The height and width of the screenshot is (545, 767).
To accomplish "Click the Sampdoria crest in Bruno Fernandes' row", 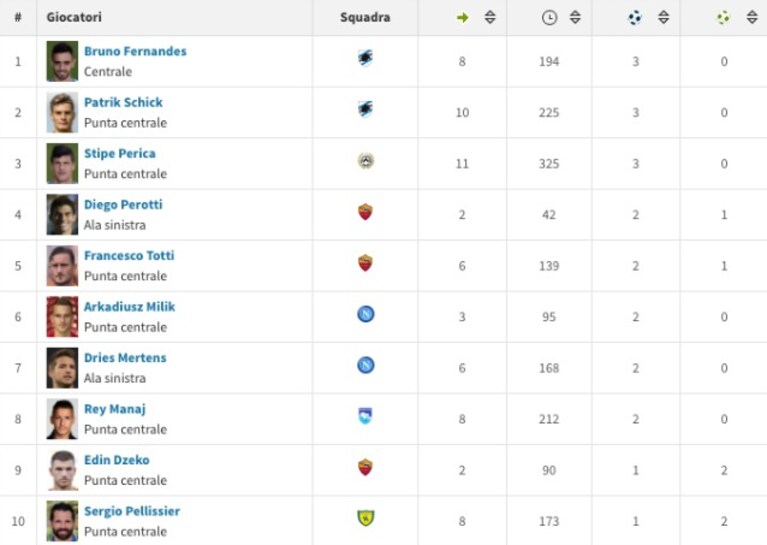I will [x=365, y=58].
